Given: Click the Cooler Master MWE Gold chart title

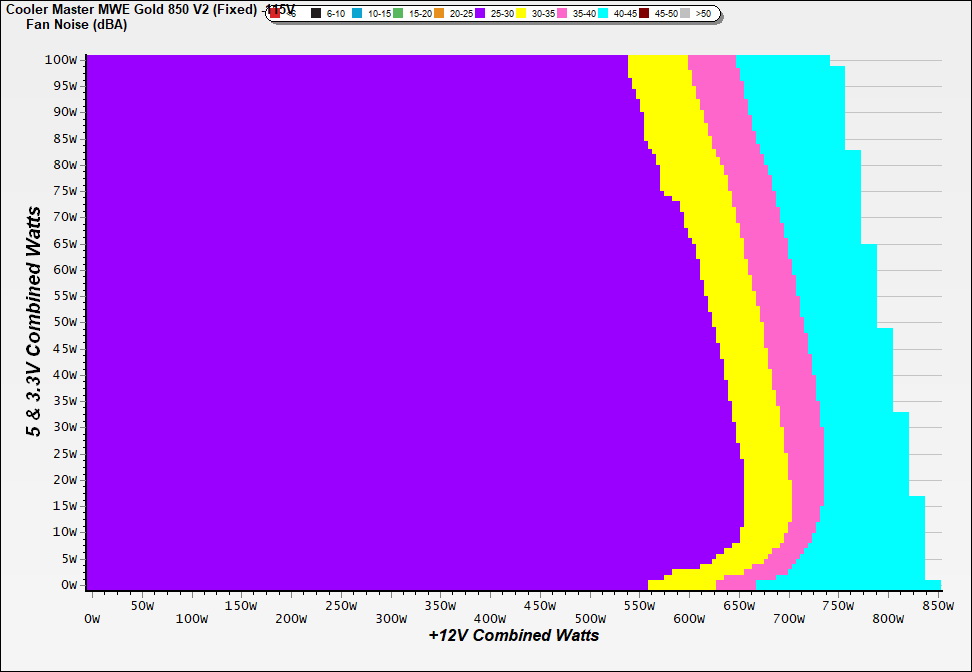Looking at the screenshot, I should coord(130,9).
